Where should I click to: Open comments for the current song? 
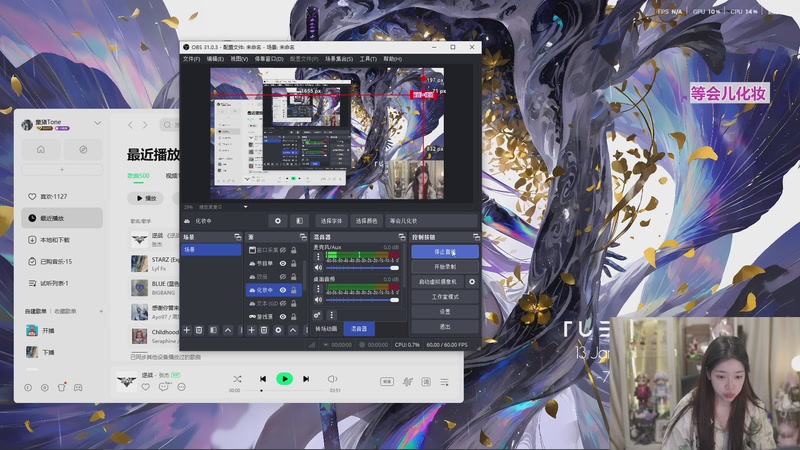164,387
